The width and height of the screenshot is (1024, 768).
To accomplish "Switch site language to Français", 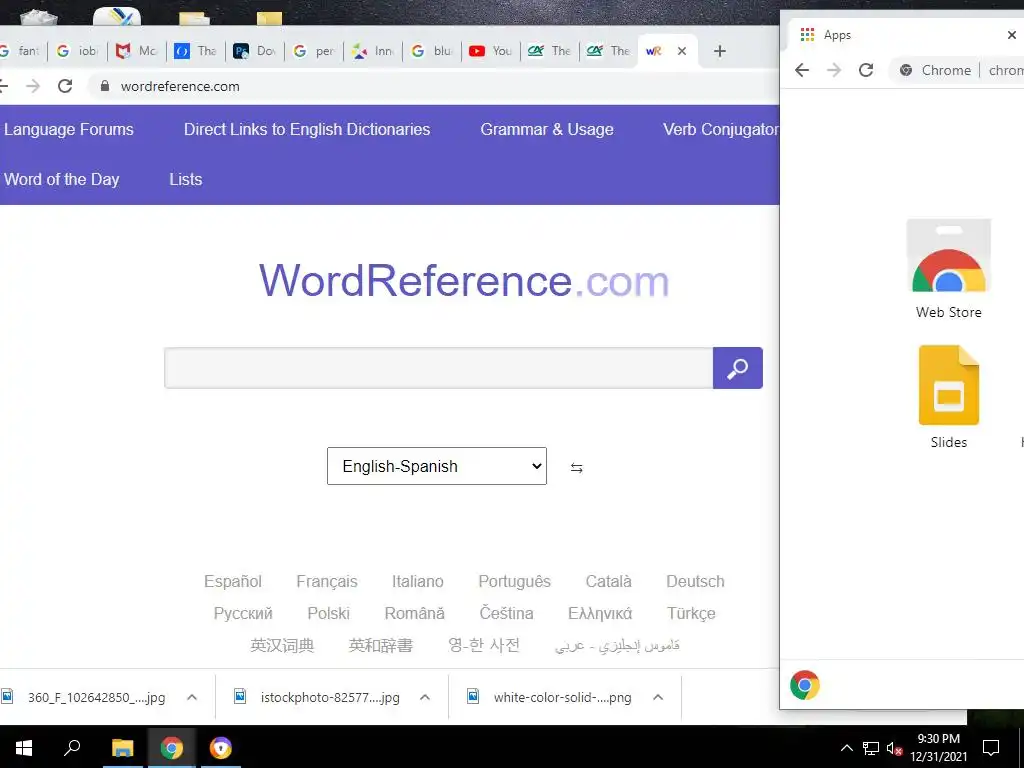I will 327,581.
